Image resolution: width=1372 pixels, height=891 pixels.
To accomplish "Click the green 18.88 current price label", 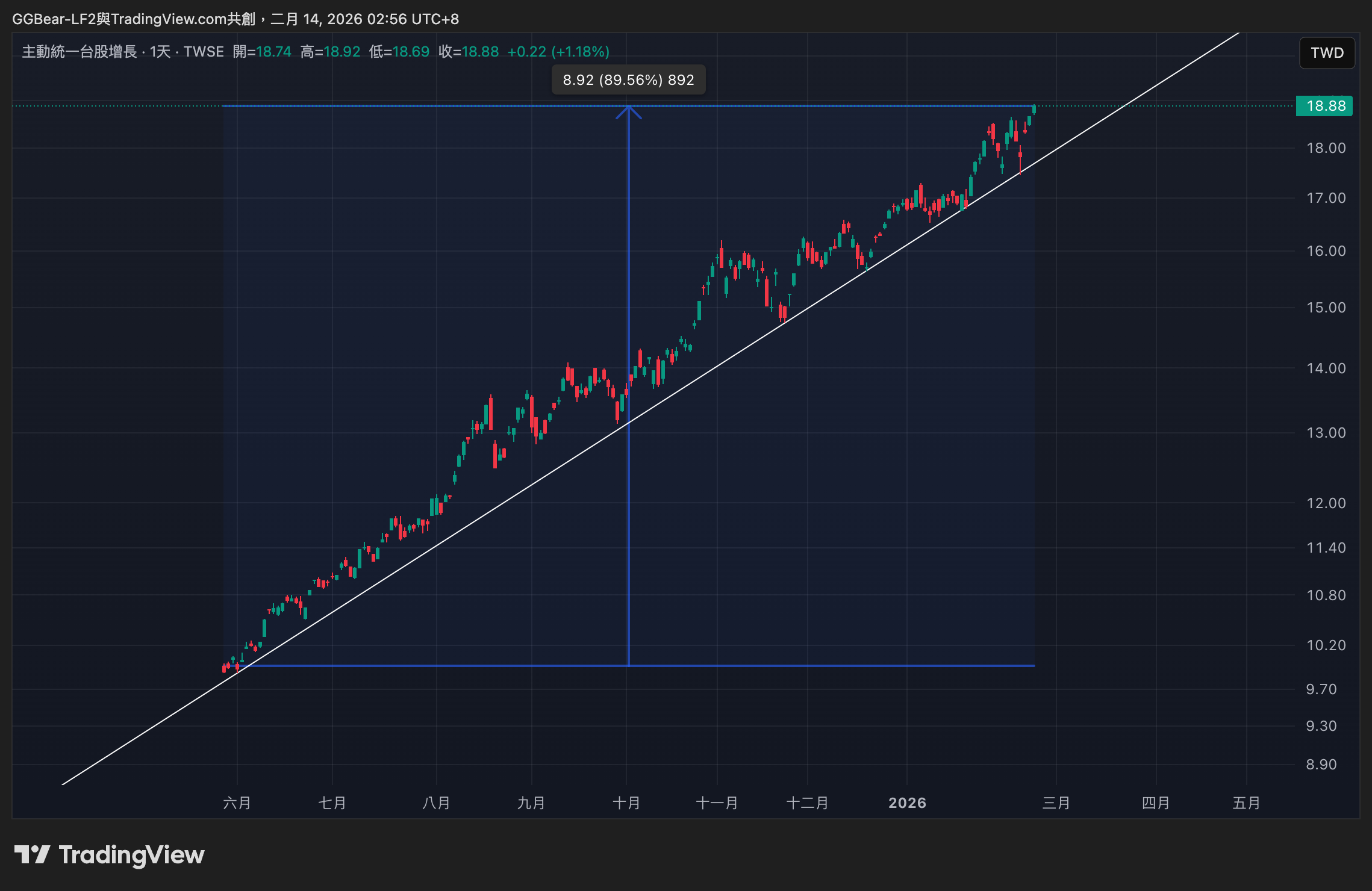I will tap(1324, 106).
